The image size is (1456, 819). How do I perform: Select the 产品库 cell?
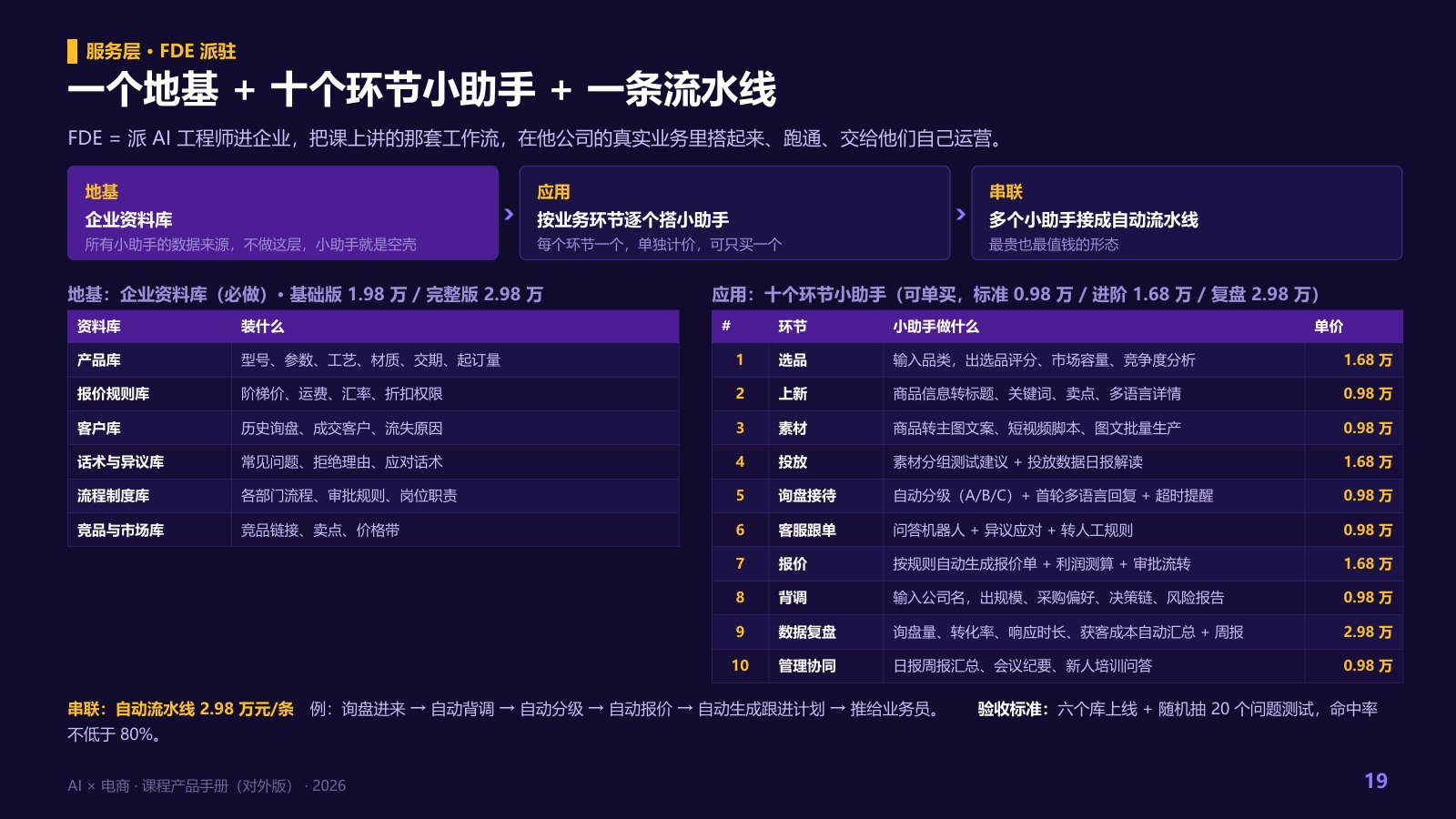pyautogui.click(x=149, y=360)
